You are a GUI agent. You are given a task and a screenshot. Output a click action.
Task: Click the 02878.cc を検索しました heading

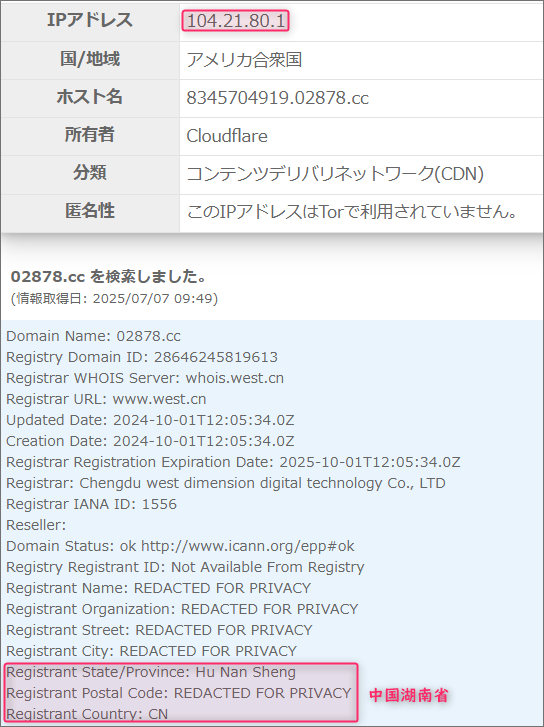[109, 277]
